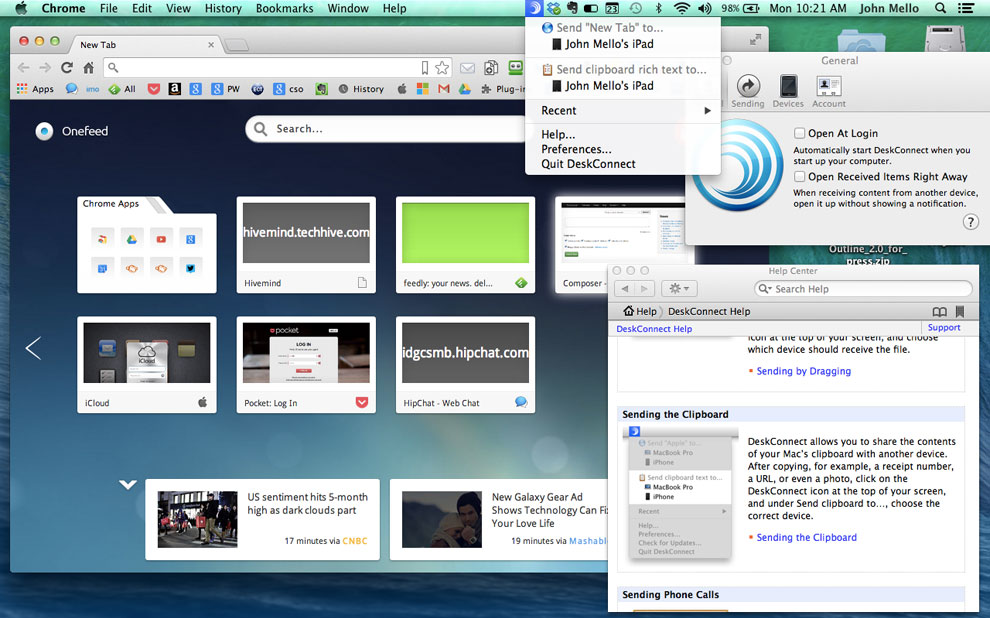Click the down chevron beside the news feed
The width and height of the screenshot is (990, 618).
point(128,485)
